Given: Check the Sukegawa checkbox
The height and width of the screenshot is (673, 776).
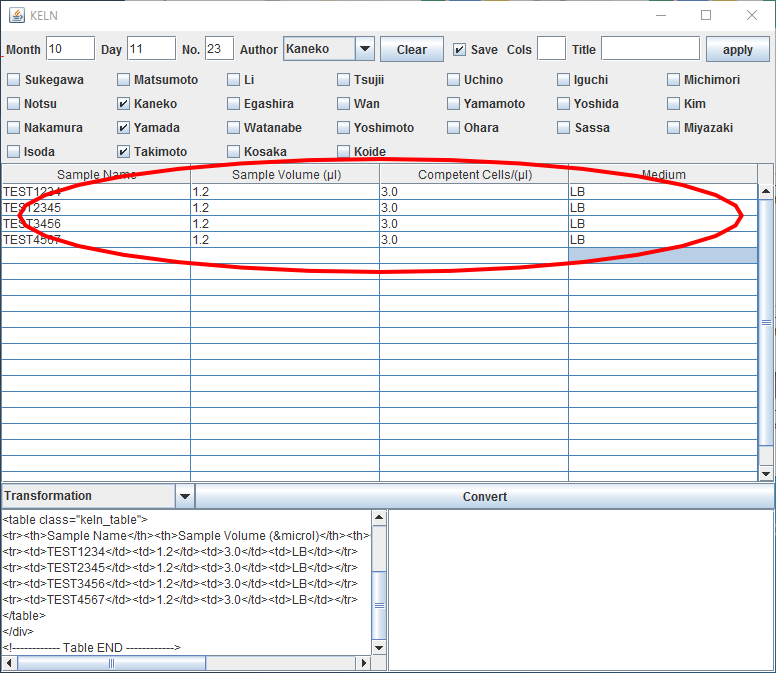Looking at the screenshot, I should [x=14, y=80].
